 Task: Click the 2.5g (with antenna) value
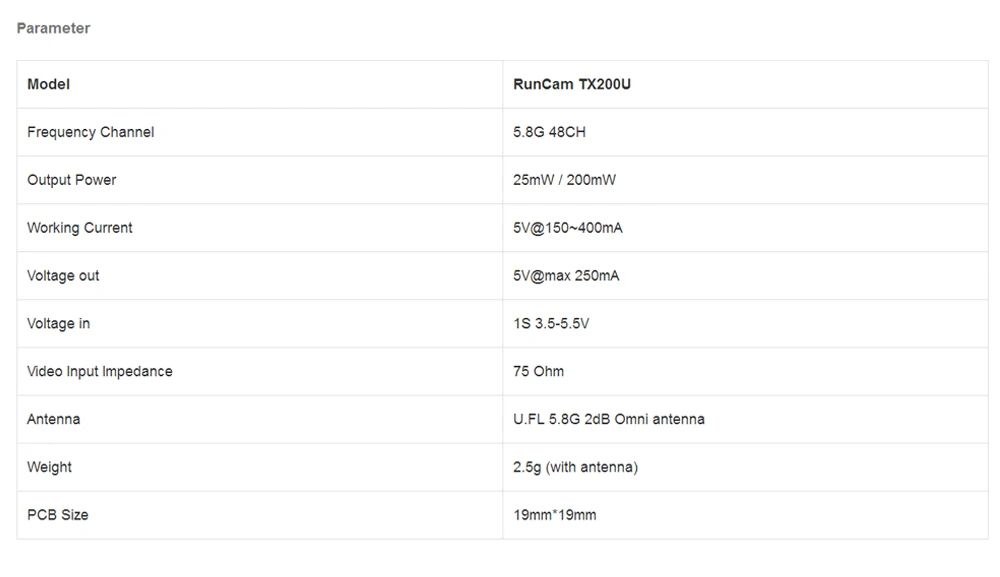point(575,467)
